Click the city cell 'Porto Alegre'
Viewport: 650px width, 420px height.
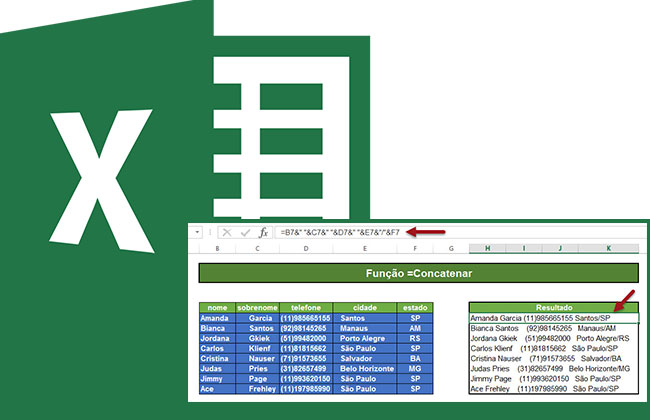365,338
